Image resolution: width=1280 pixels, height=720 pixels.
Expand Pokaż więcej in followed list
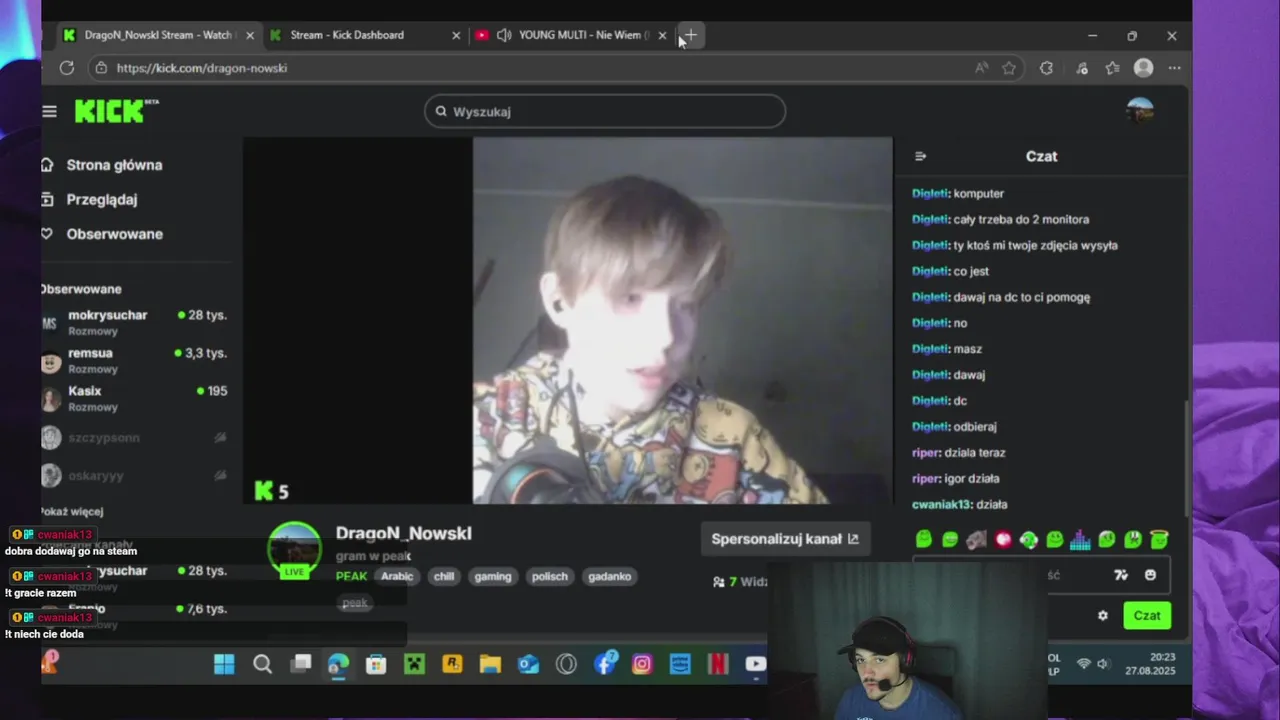click(72, 511)
